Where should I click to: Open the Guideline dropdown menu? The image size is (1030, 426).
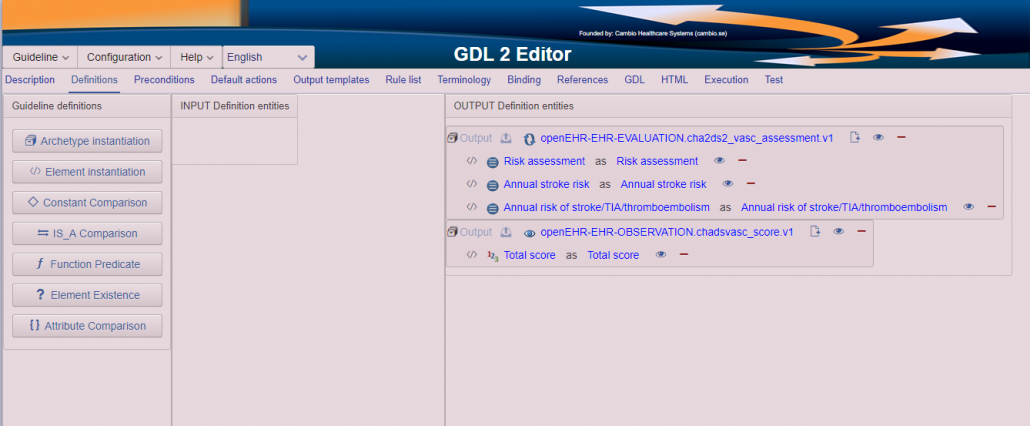[41, 57]
